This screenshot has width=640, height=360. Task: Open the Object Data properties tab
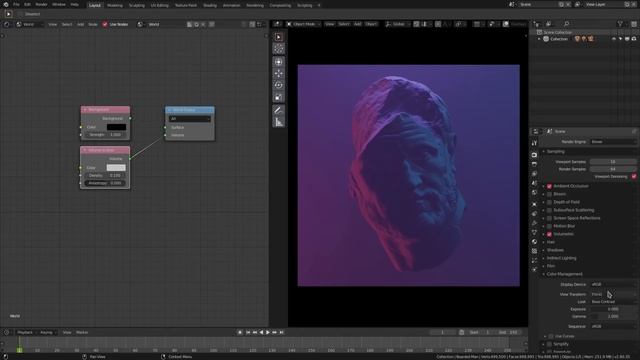[x=534, y=232]
